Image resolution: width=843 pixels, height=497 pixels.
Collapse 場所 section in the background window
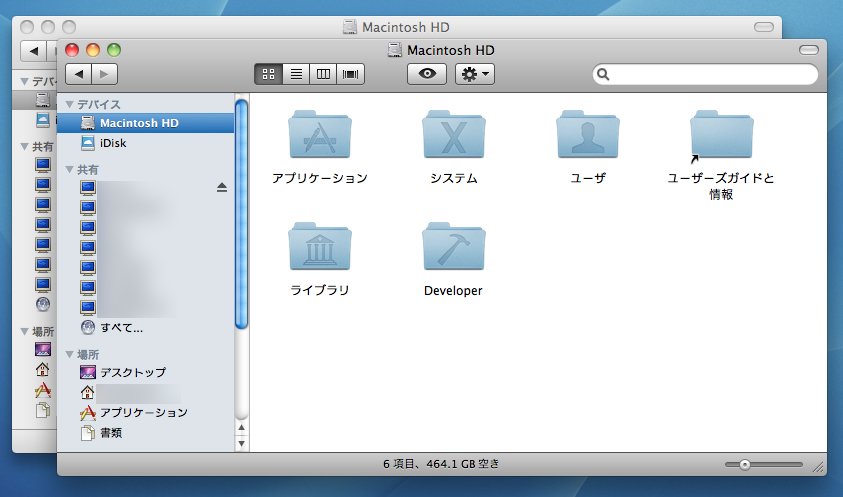click(x=24, y=331)
